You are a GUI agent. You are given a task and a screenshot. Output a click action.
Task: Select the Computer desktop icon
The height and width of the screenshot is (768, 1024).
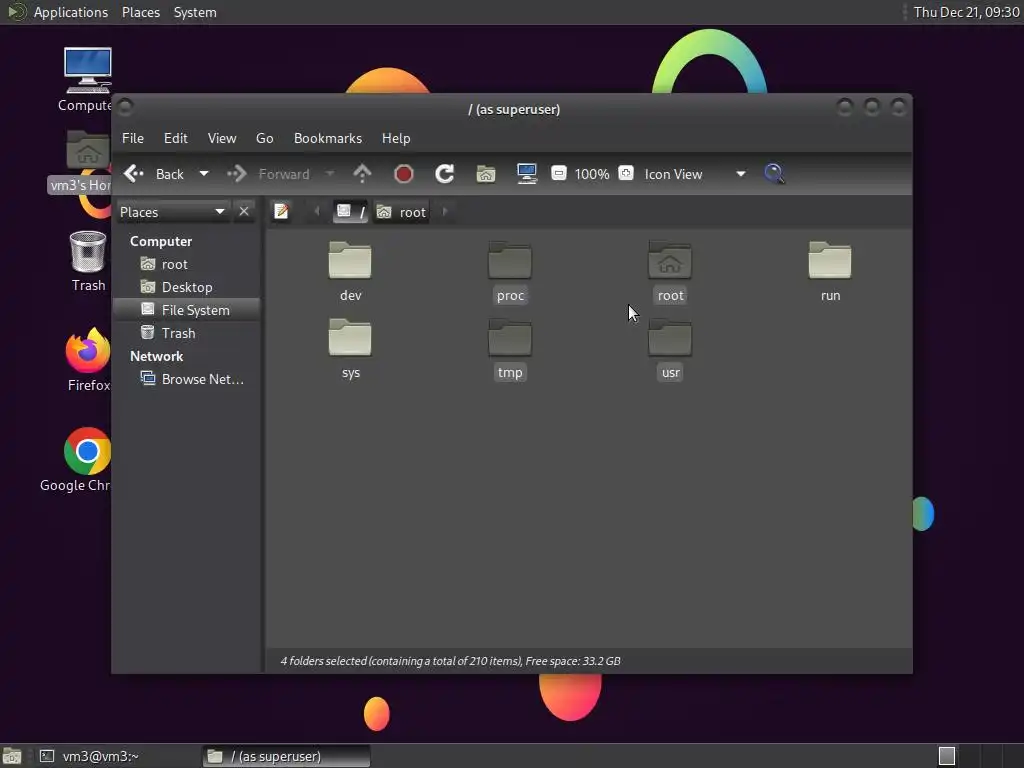(x=88, y=71)
